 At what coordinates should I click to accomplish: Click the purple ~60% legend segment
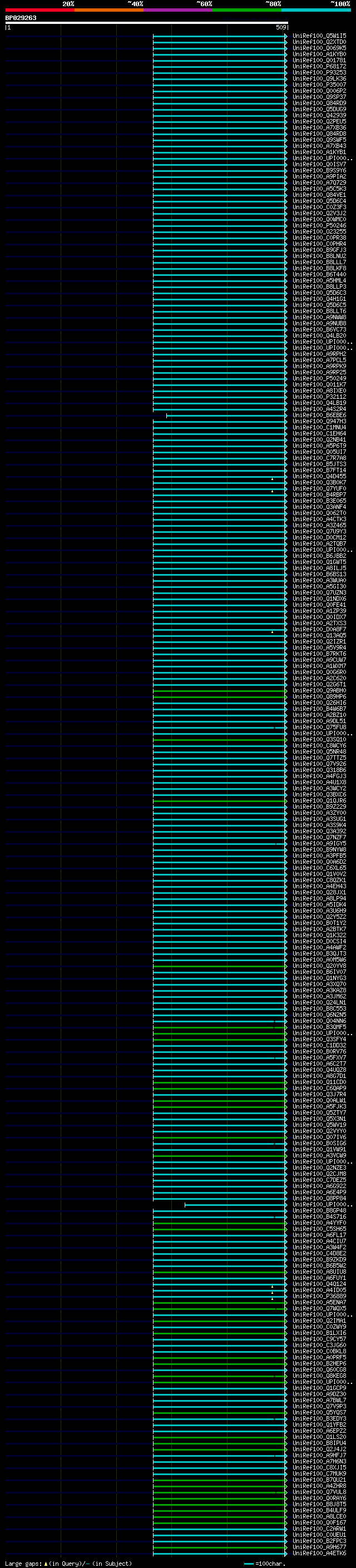tap(177, 10)
